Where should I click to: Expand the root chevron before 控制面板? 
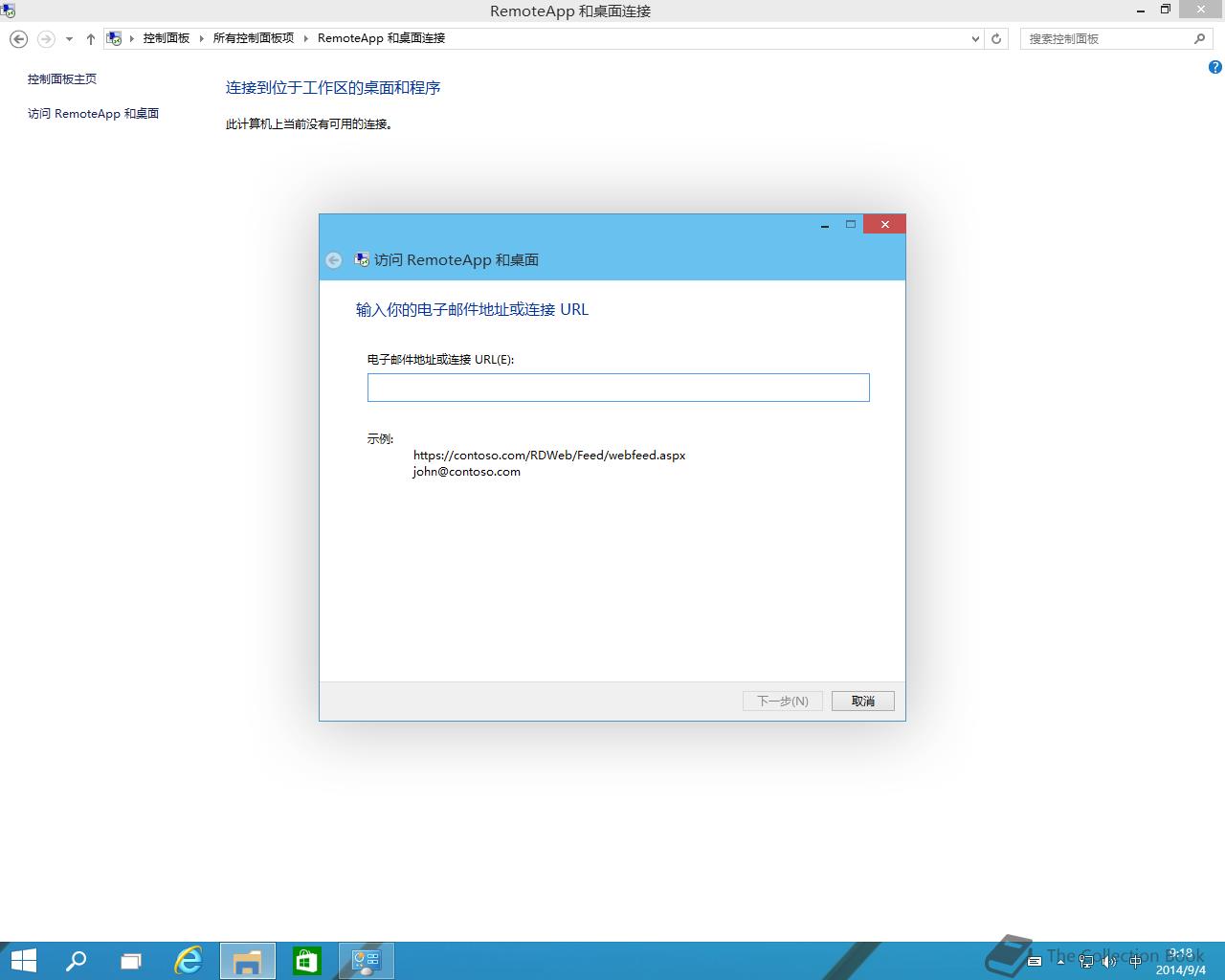tap(132, 38)
